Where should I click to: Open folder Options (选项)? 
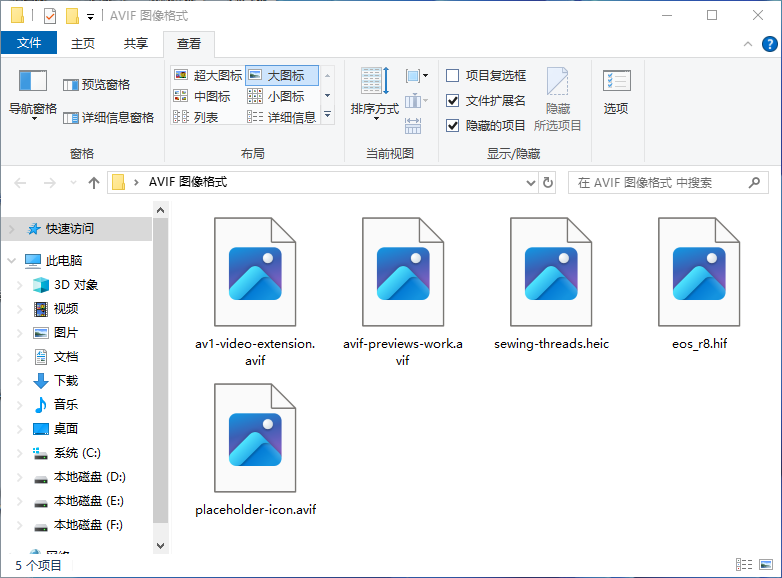click(x=616, y=92)
